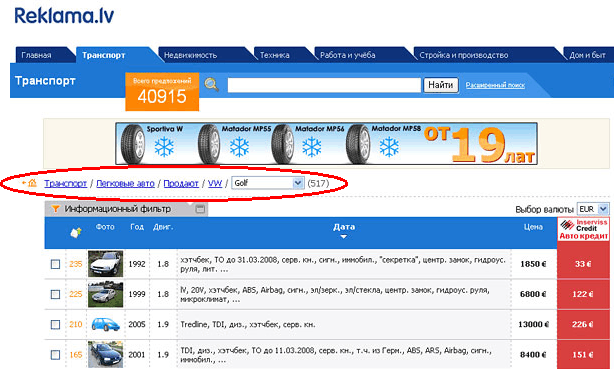Open the Golf model dropdown
This screenshot has width=614, height=369.
(268, 183)
